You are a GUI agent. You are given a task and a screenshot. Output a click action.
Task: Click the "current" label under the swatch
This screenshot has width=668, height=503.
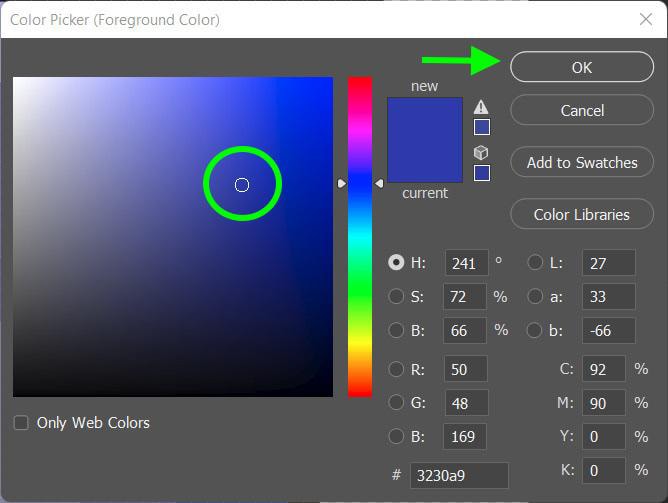point(425,193)
